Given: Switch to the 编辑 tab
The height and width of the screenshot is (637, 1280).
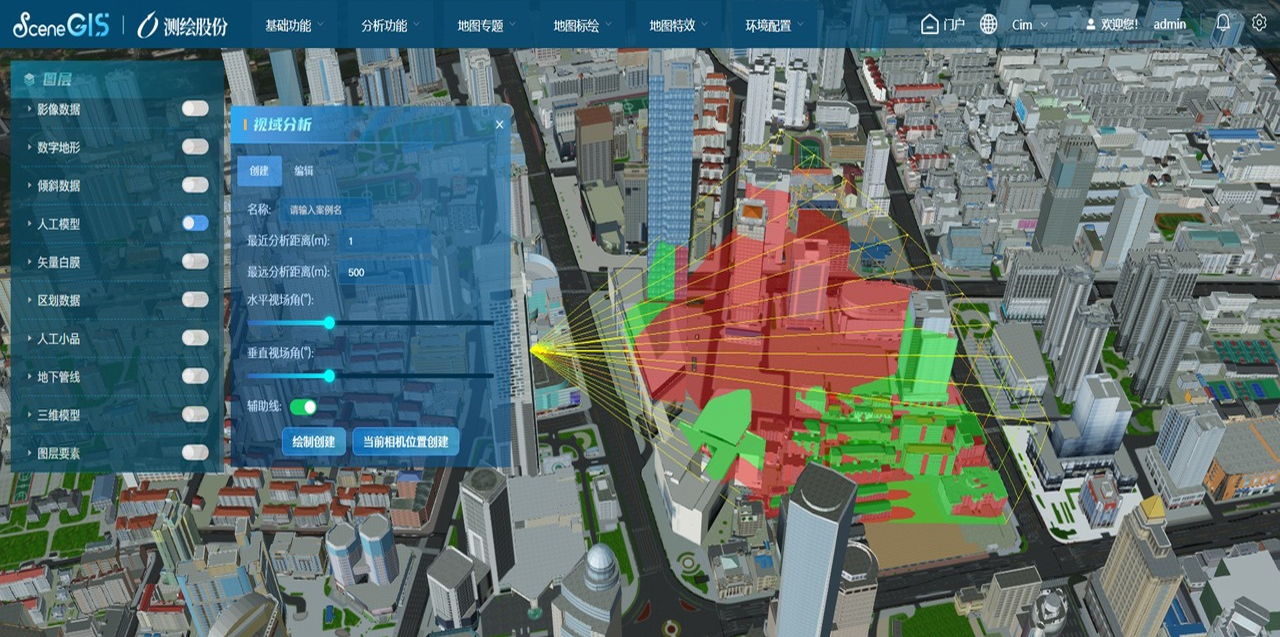Looking at the screenshot, I should point(304,171).
